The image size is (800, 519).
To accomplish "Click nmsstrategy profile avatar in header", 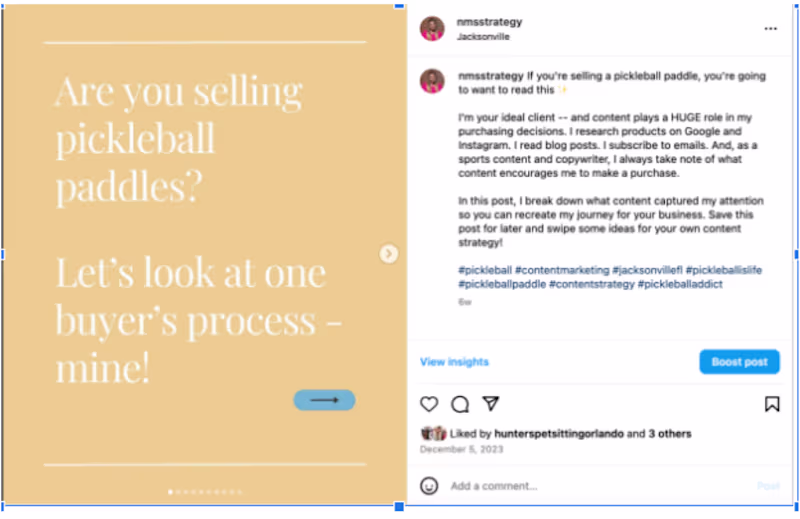I will [x=432, y=29].
